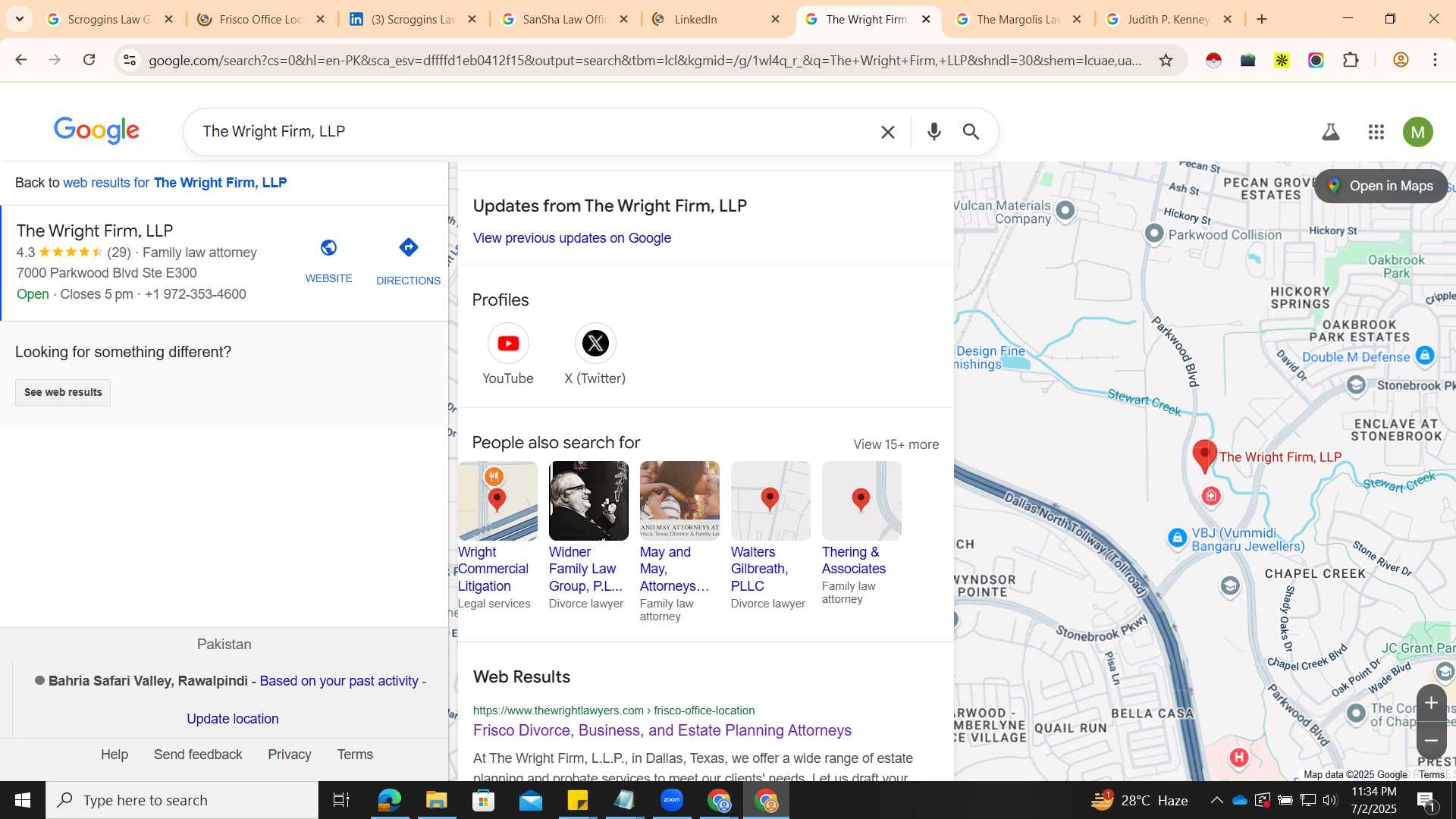Open Search Labs flask icon
Image resolution: width=1456 pixels, height=819 pixels.
pos(1331,132)
